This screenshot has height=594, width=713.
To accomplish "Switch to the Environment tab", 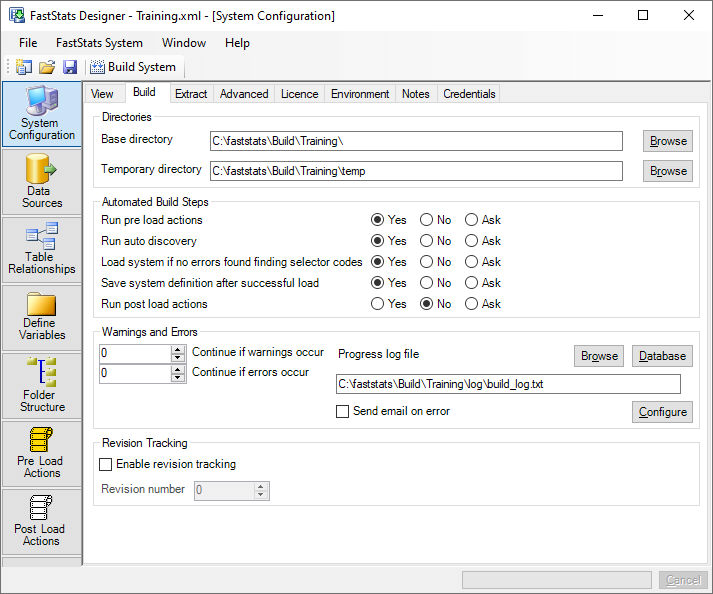I will coord(360,94).
